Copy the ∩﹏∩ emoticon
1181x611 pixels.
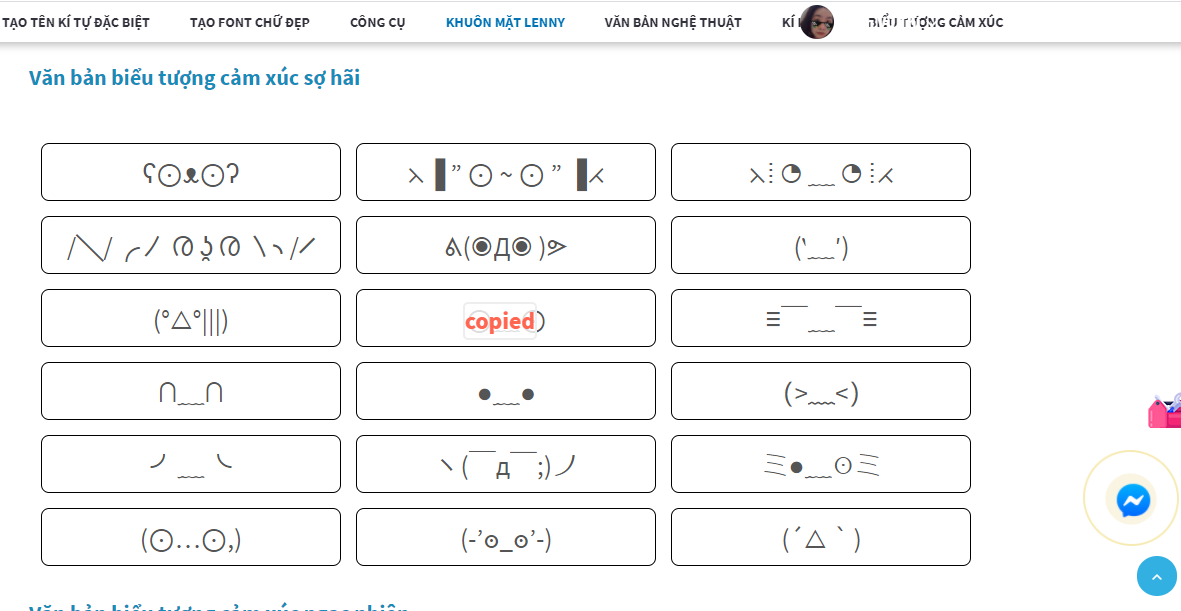191,391
